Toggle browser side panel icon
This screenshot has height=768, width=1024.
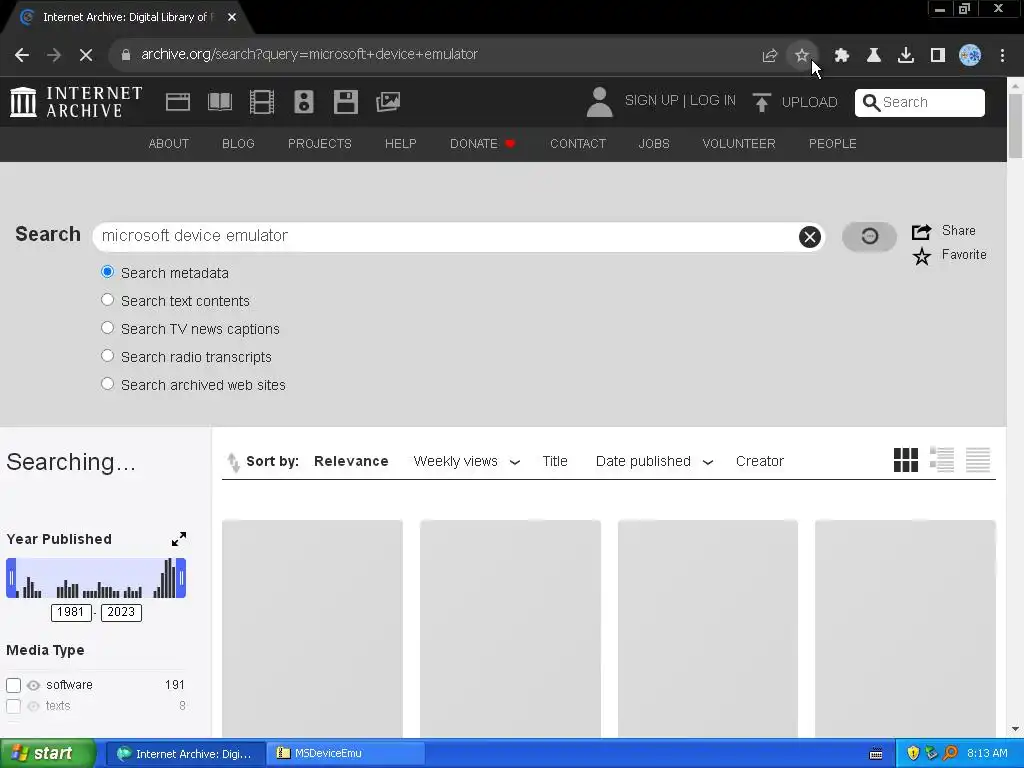point(938,55)
